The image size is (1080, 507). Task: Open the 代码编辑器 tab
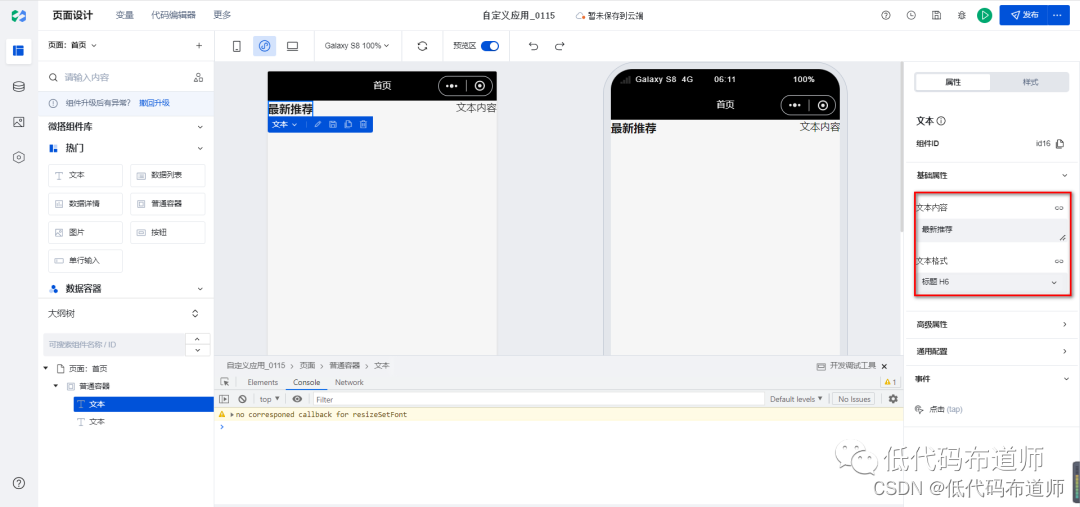[173, 14]
